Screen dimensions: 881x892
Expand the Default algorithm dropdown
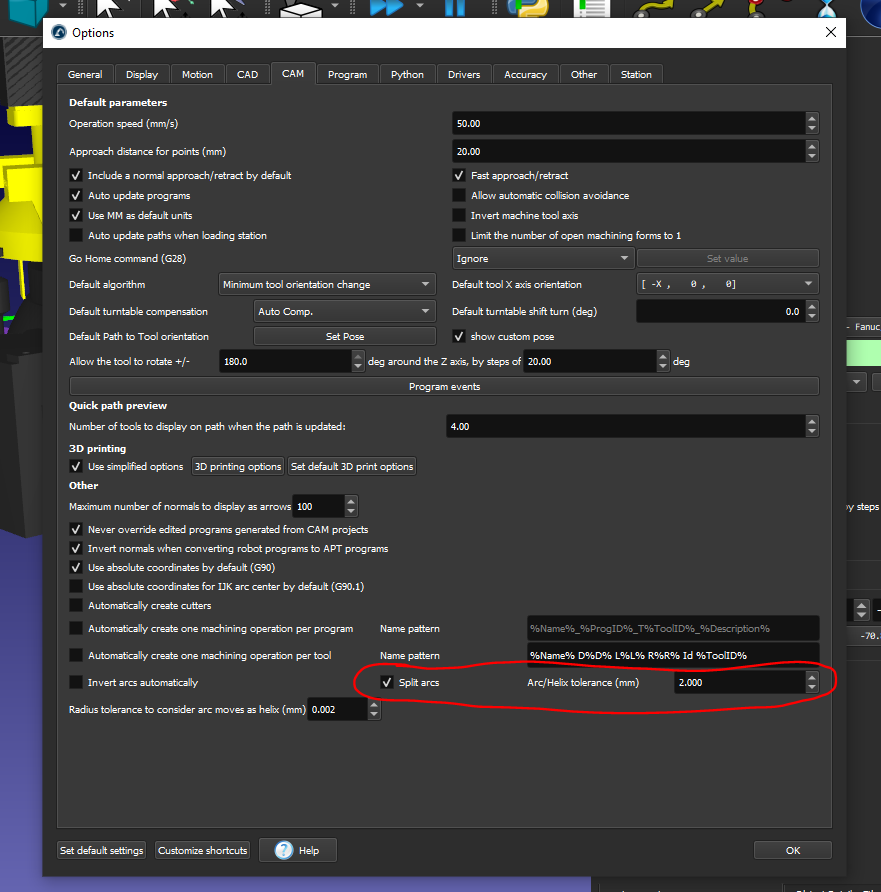(327, 285)
